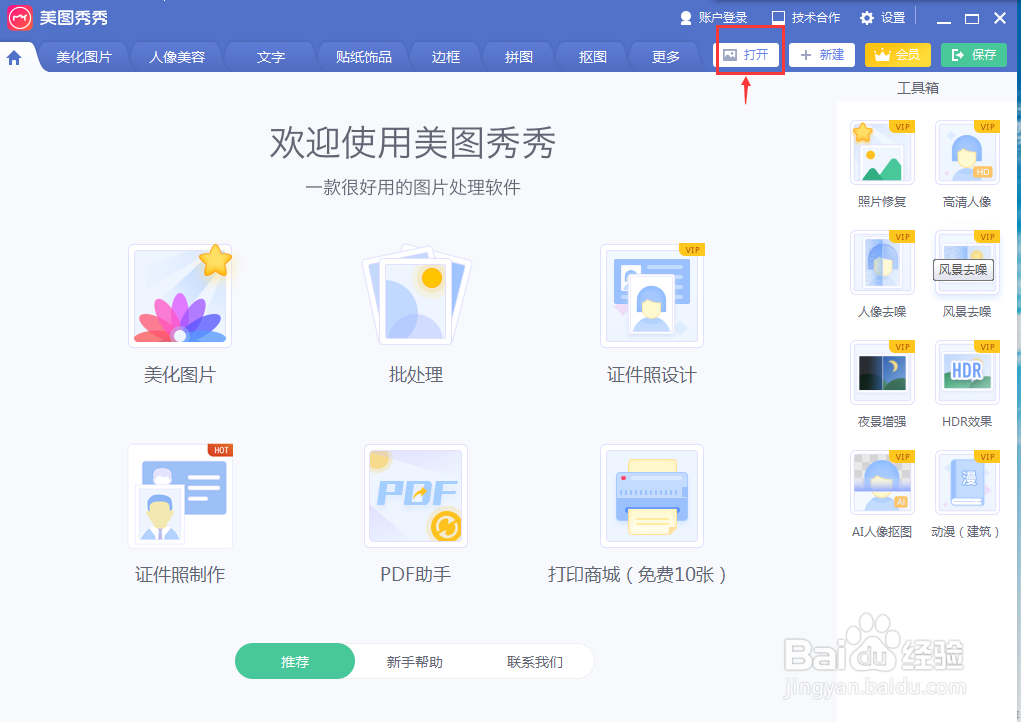1021x722 pixels.
Task: Open the 美化图片 flower icon on the welcome page
Action: (x=180, y=296)
